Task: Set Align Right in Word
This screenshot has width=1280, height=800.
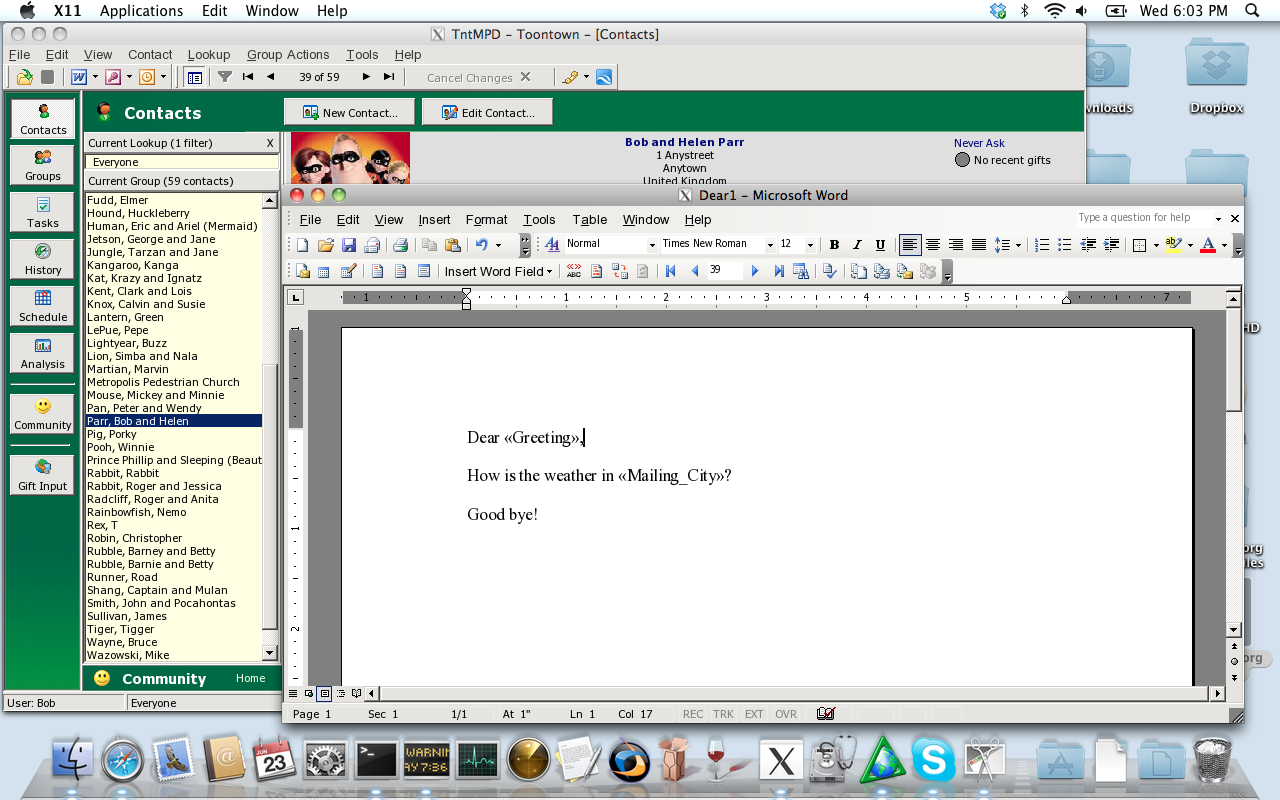Action: coord(956,245)
